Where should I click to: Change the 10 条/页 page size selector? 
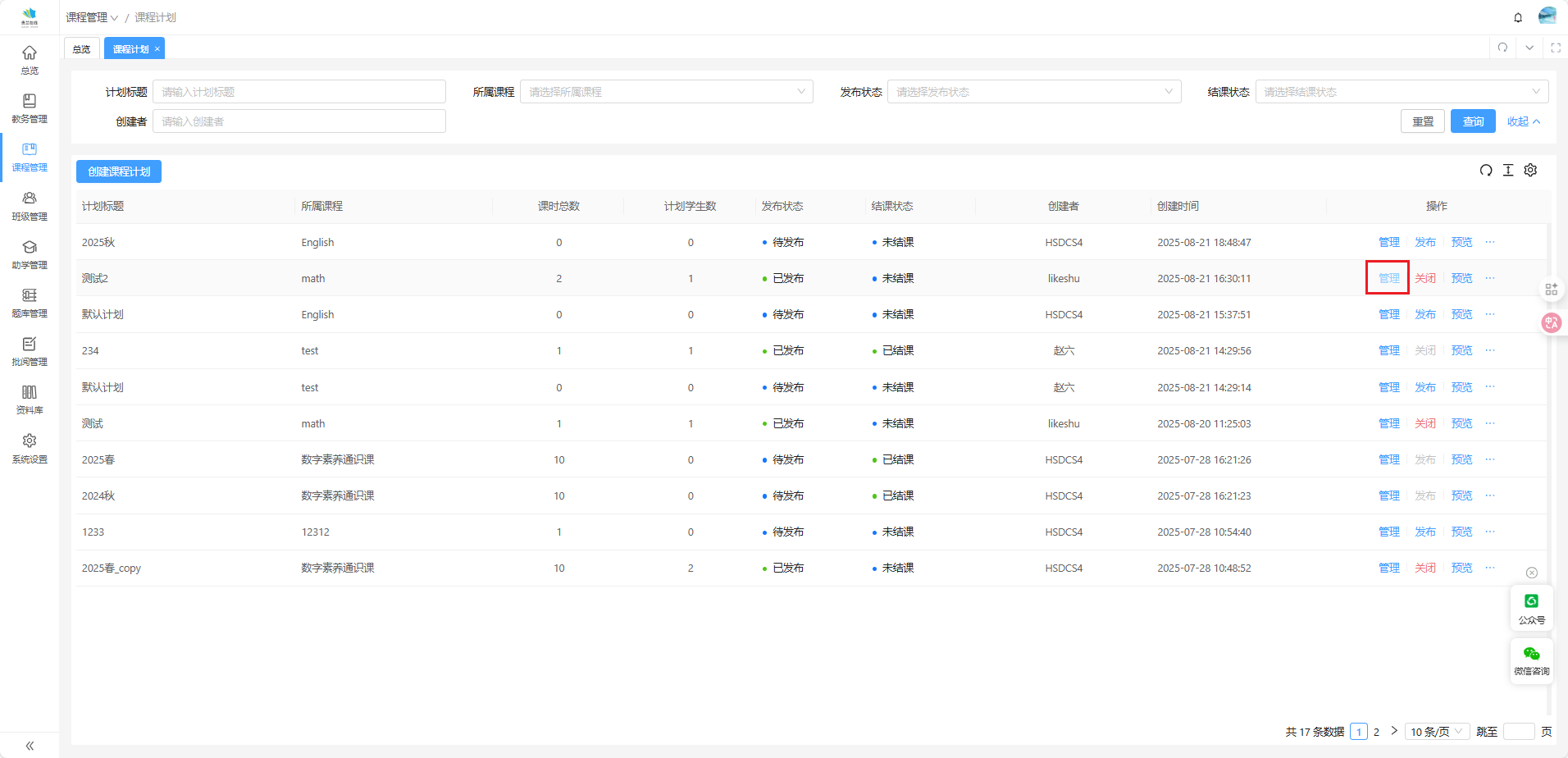point(1436,732)
